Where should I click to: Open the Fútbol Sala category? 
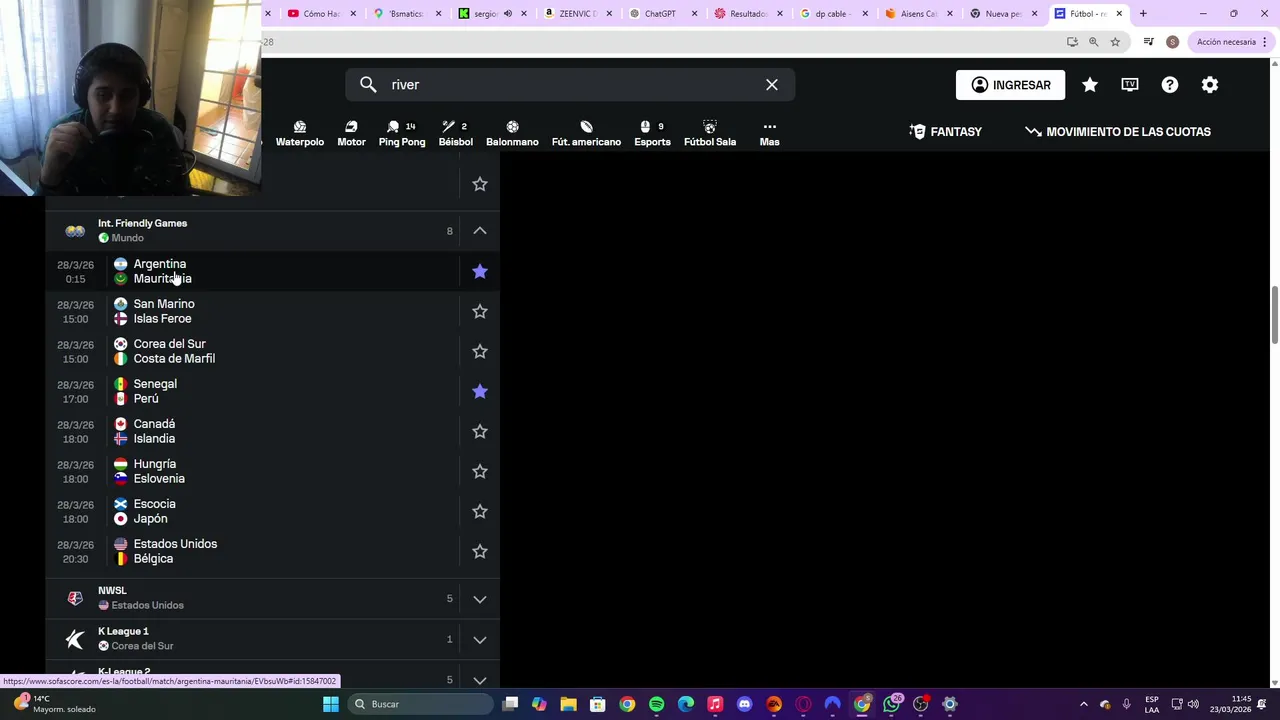coord(710,133)
